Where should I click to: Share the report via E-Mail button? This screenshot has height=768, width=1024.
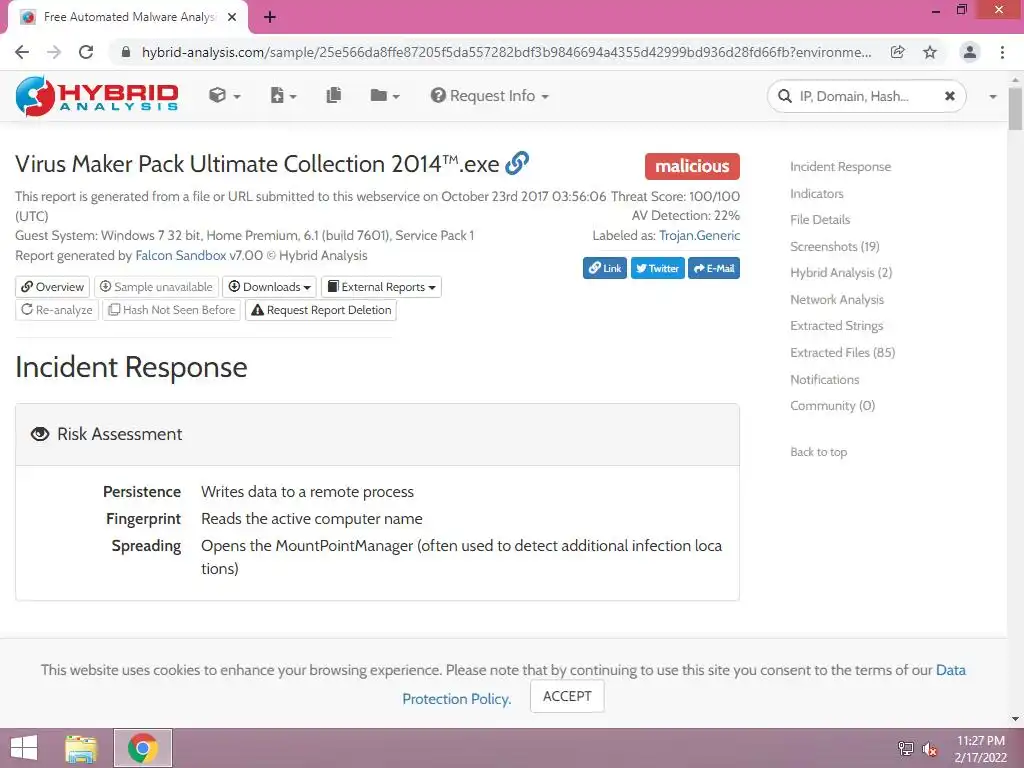(x=714, y=268)
